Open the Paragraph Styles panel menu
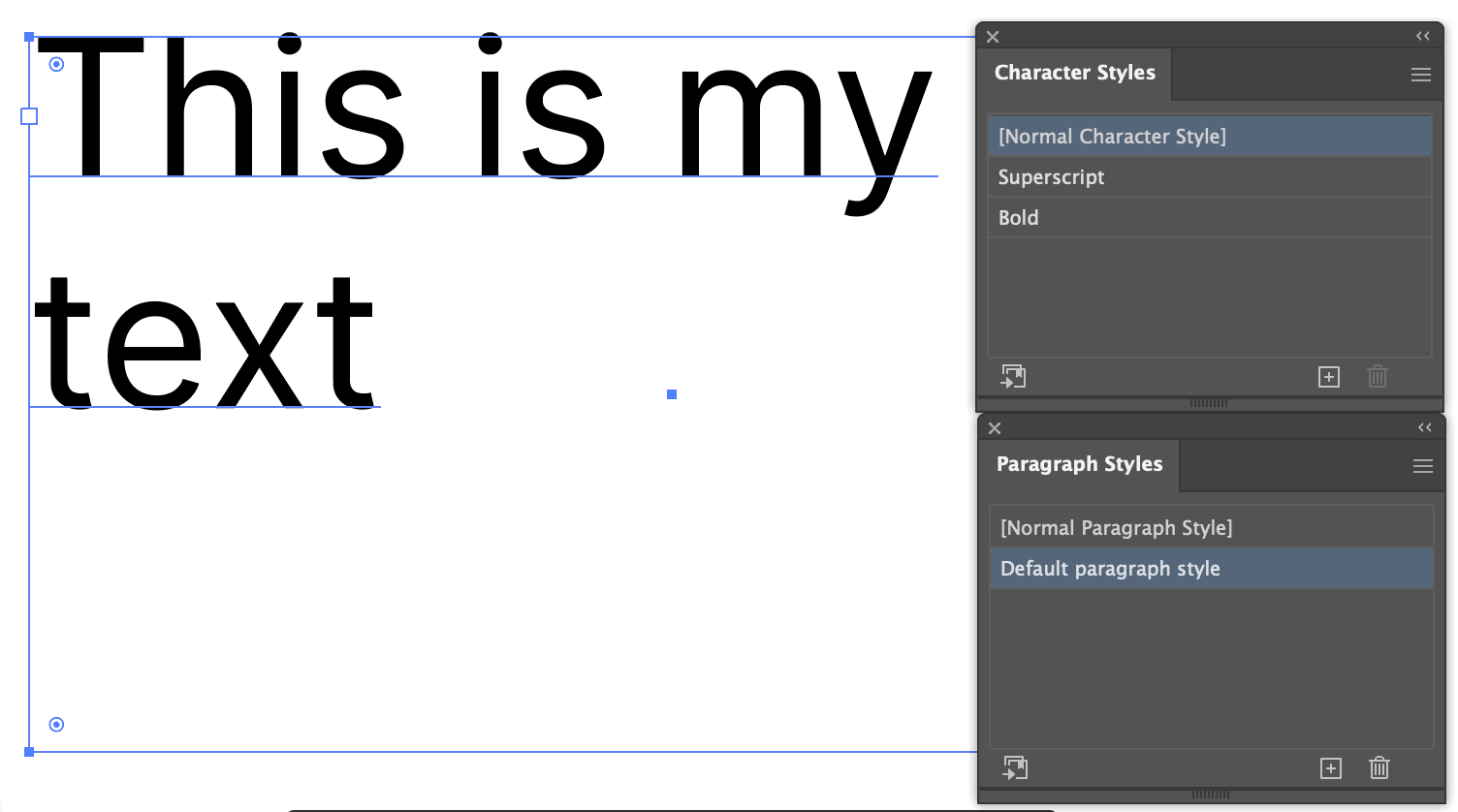Viewport: 1458px width, 812px height. tap(1422, 466)
